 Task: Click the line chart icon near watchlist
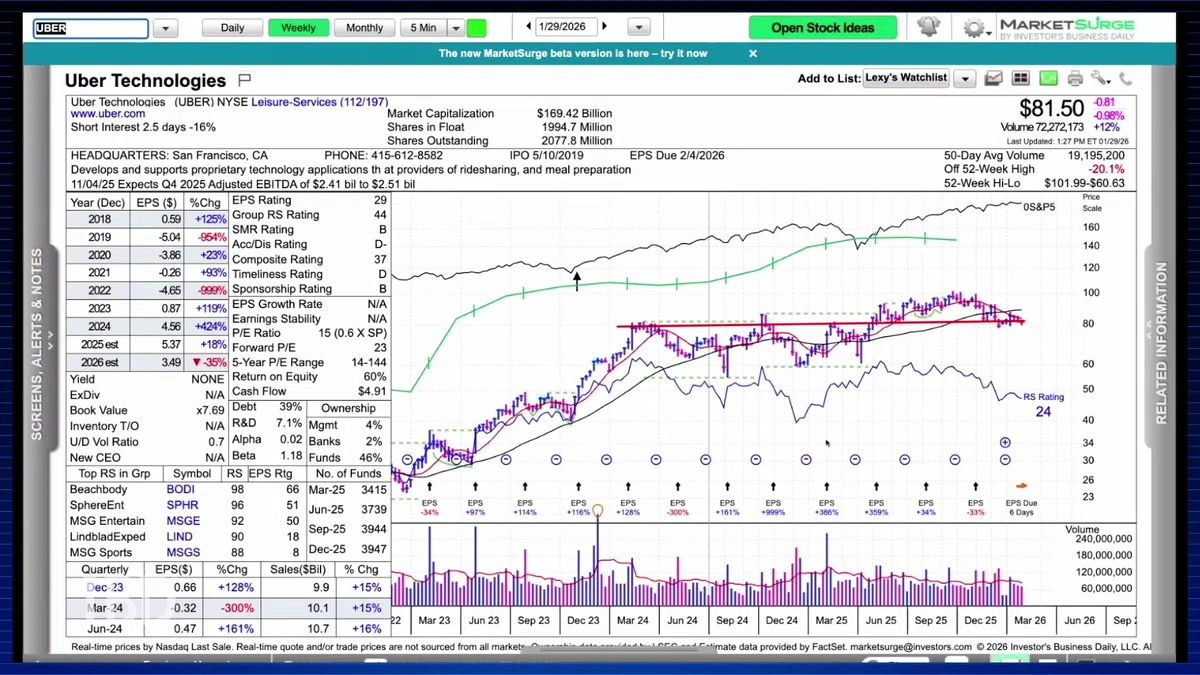click(x=993, y=78)
